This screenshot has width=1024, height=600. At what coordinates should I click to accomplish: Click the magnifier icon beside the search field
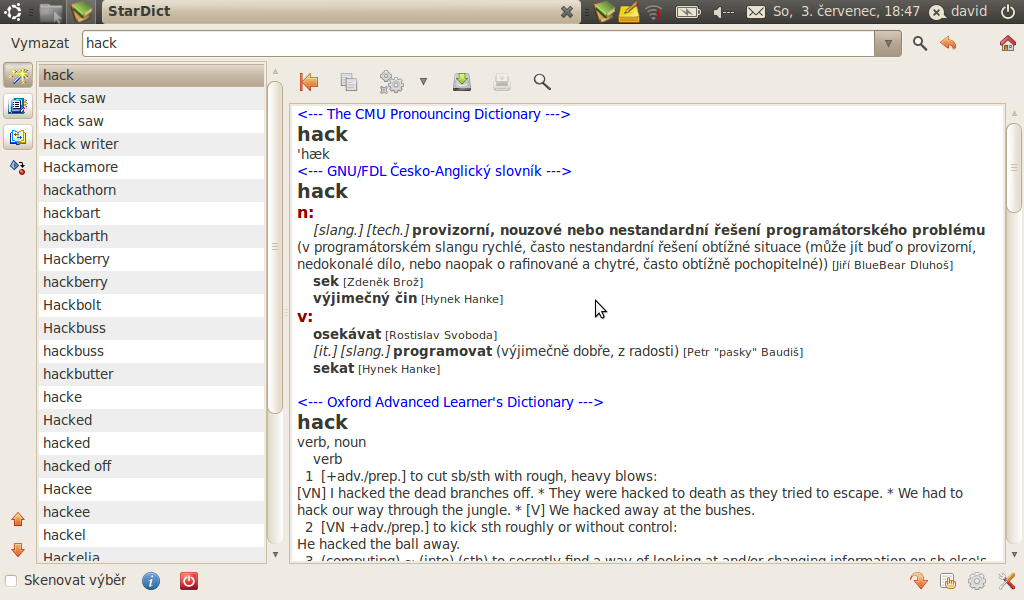920,44
